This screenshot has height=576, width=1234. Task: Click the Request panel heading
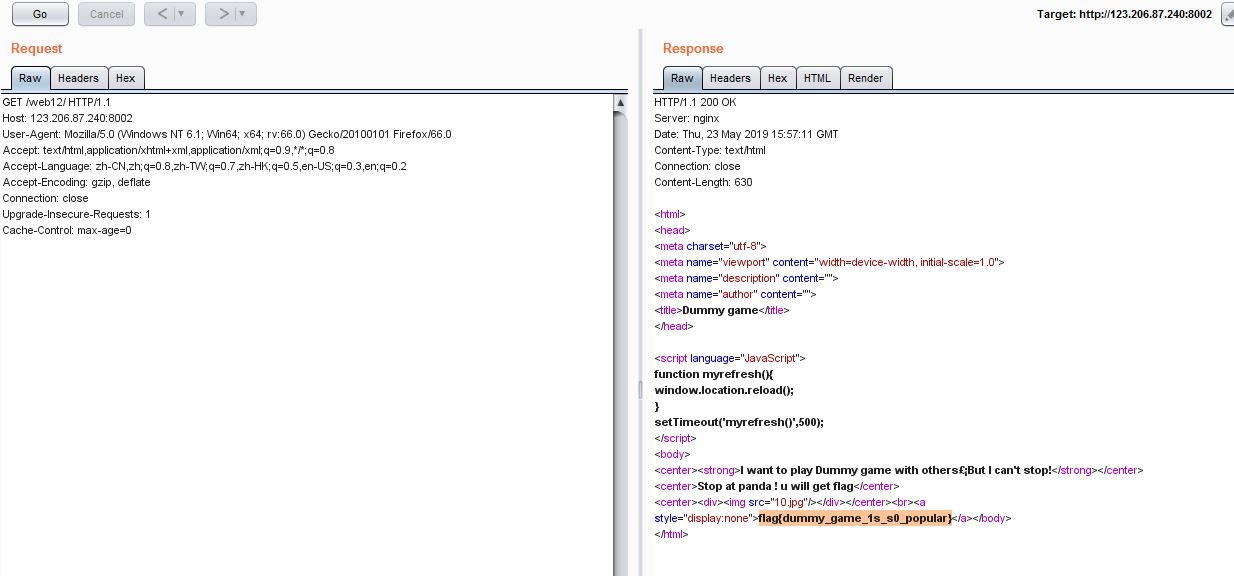[36, 48]
